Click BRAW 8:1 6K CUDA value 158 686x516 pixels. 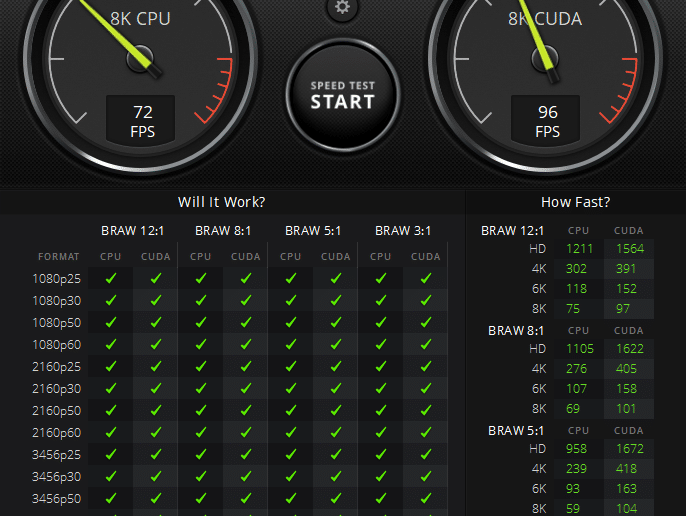(x=626, y=389)
